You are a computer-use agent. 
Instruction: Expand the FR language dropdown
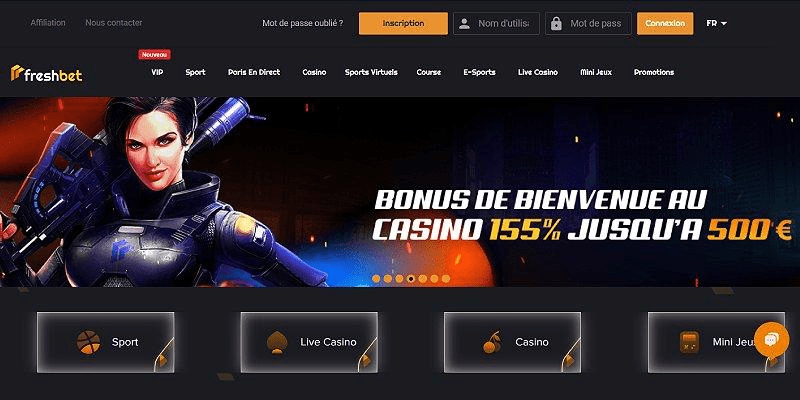(x=716, y=23)
